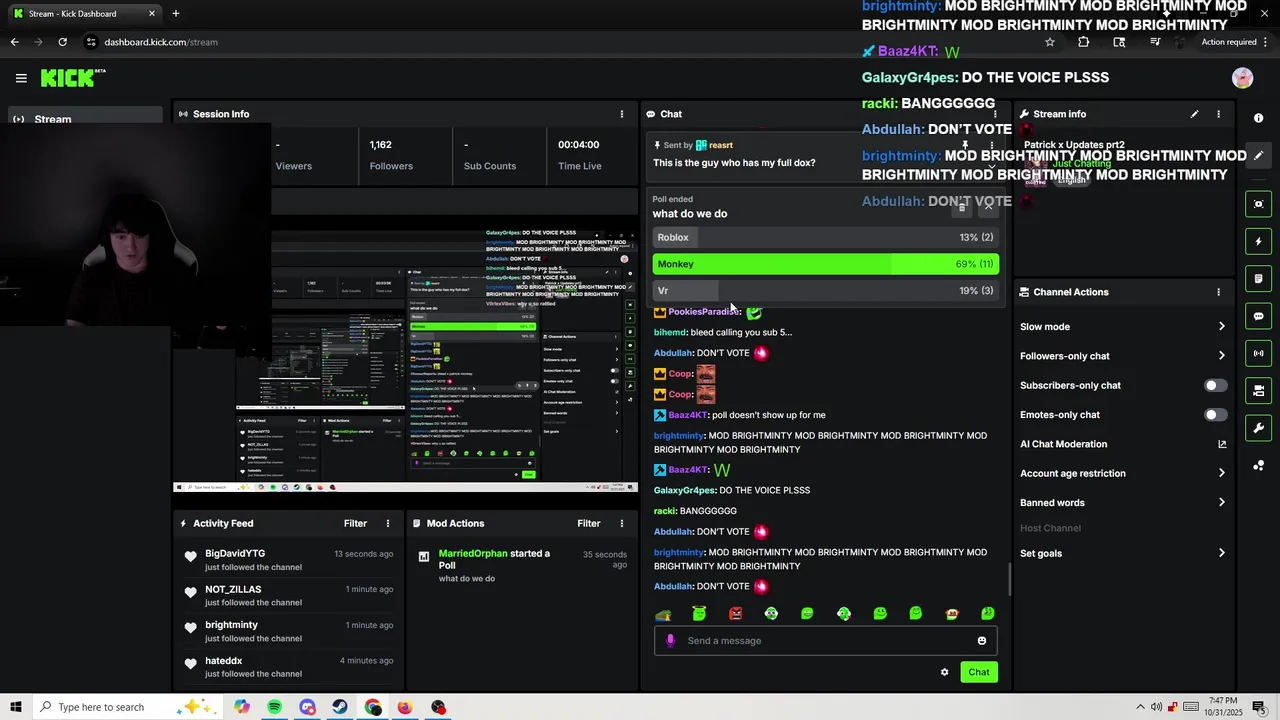Click the notes sidebar icon

click(1258, 278)
